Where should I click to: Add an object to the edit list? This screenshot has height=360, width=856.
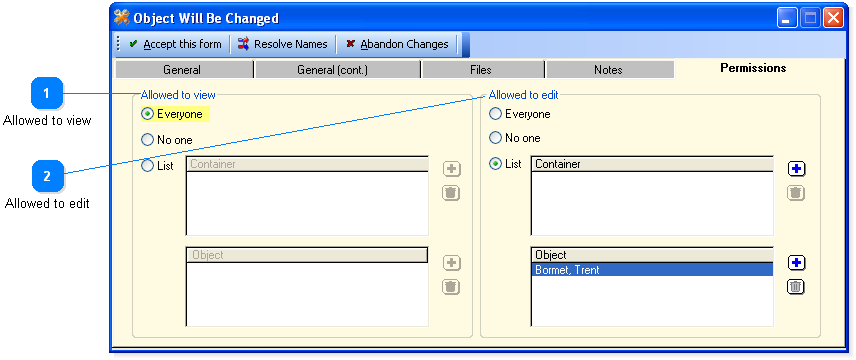tap(796, 263)
